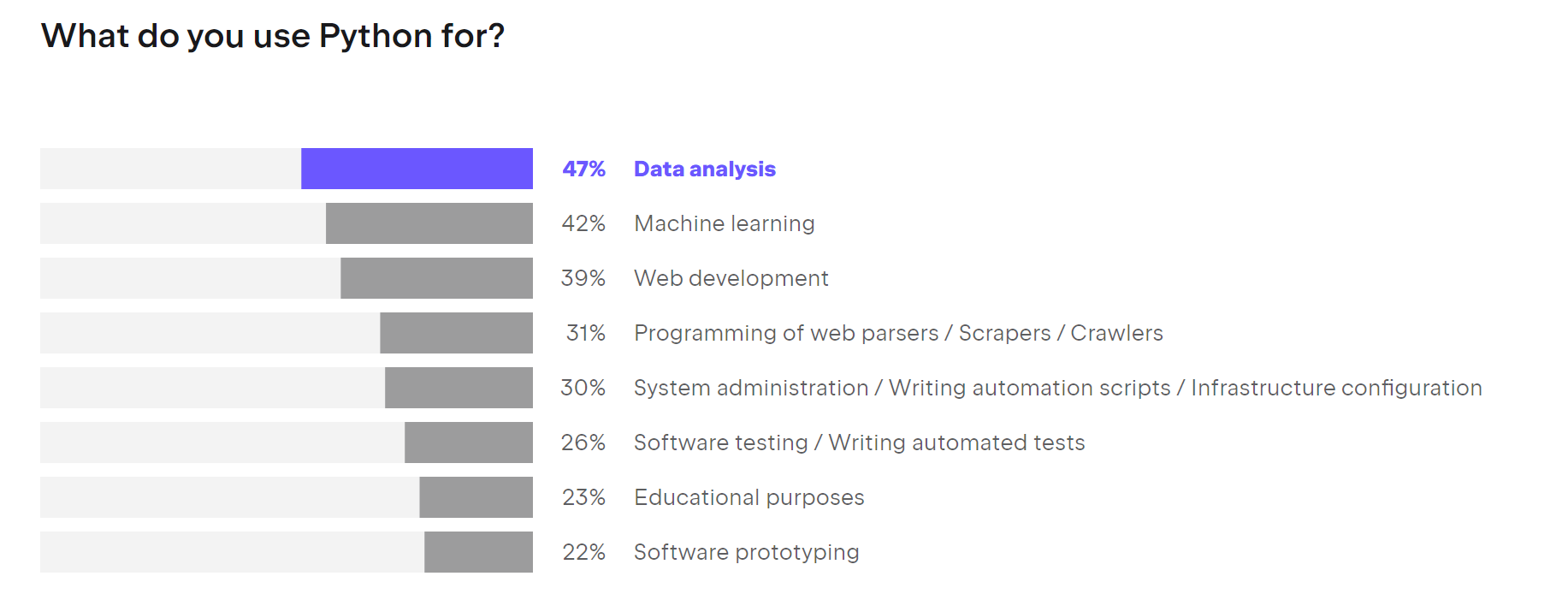
Task: Click the "What do you use Python for?" heading
Action: pos(273,37)
